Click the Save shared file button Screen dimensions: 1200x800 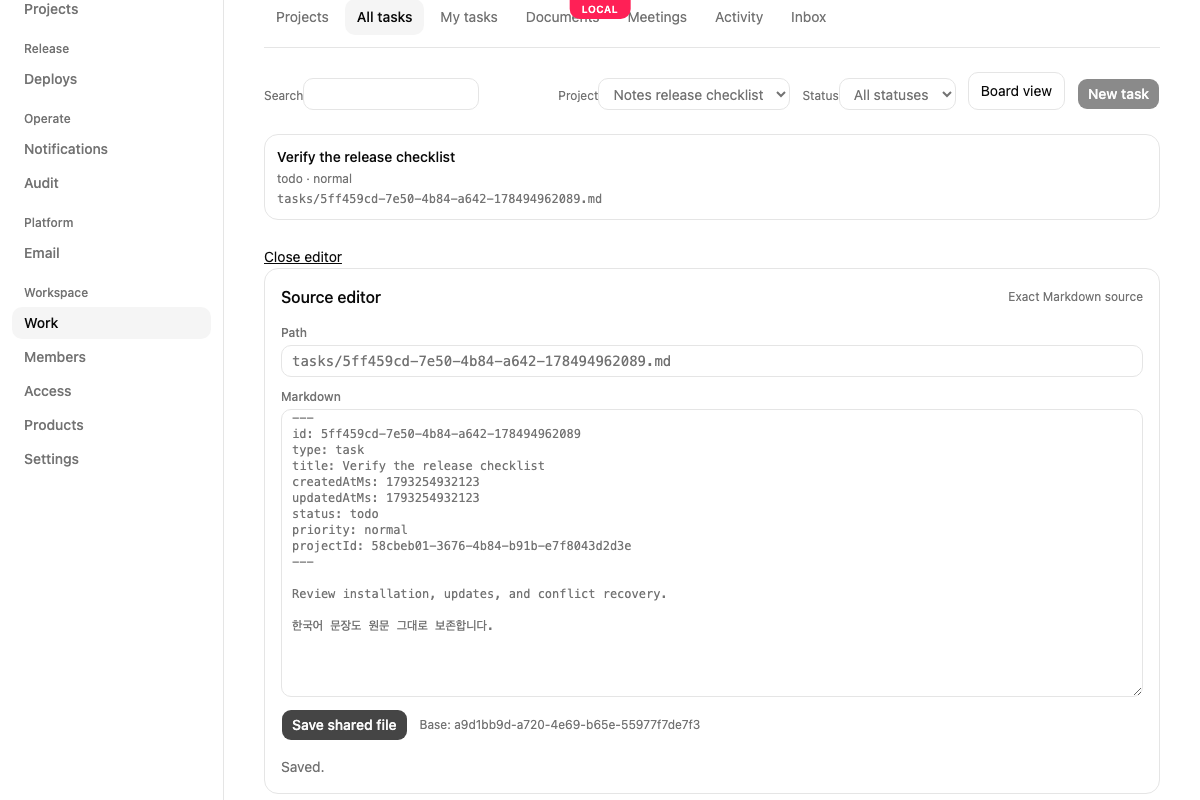tap(344, 725)
